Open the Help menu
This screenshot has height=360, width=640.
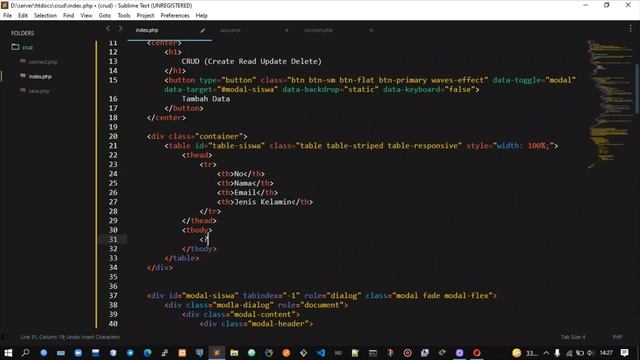(x=202, y=16)
